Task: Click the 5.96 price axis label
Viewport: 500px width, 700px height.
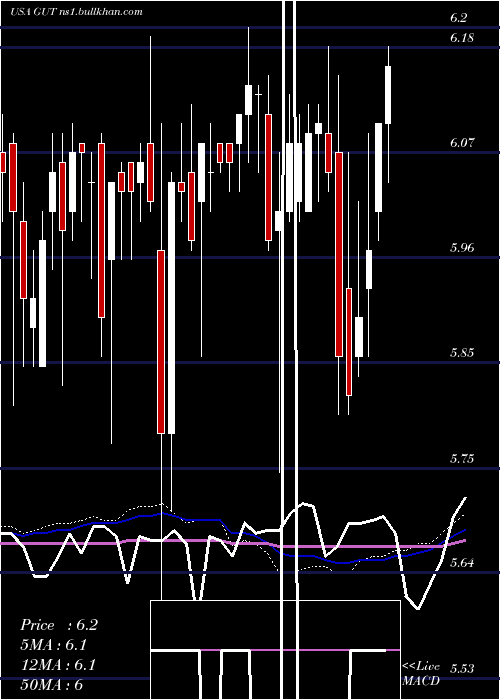Action: [462, 248]
